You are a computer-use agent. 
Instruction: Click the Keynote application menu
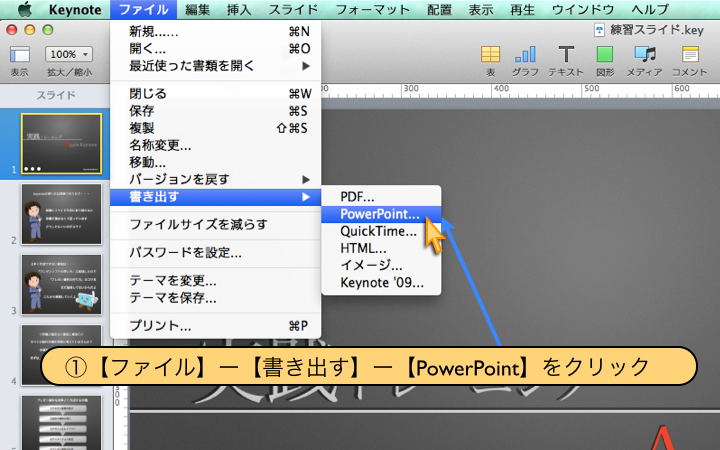pyautogui.click(x=75, y=10)
